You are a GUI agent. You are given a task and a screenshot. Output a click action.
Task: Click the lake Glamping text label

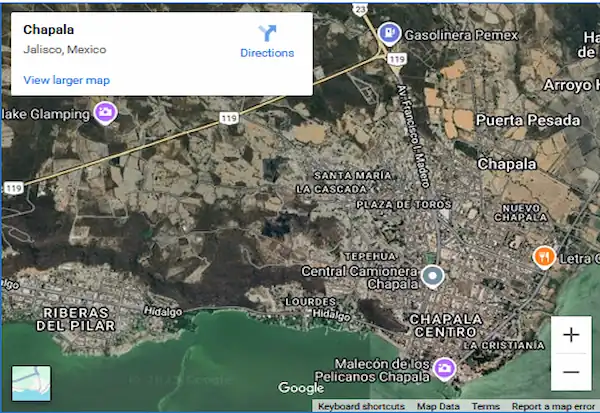click(46, 114)
